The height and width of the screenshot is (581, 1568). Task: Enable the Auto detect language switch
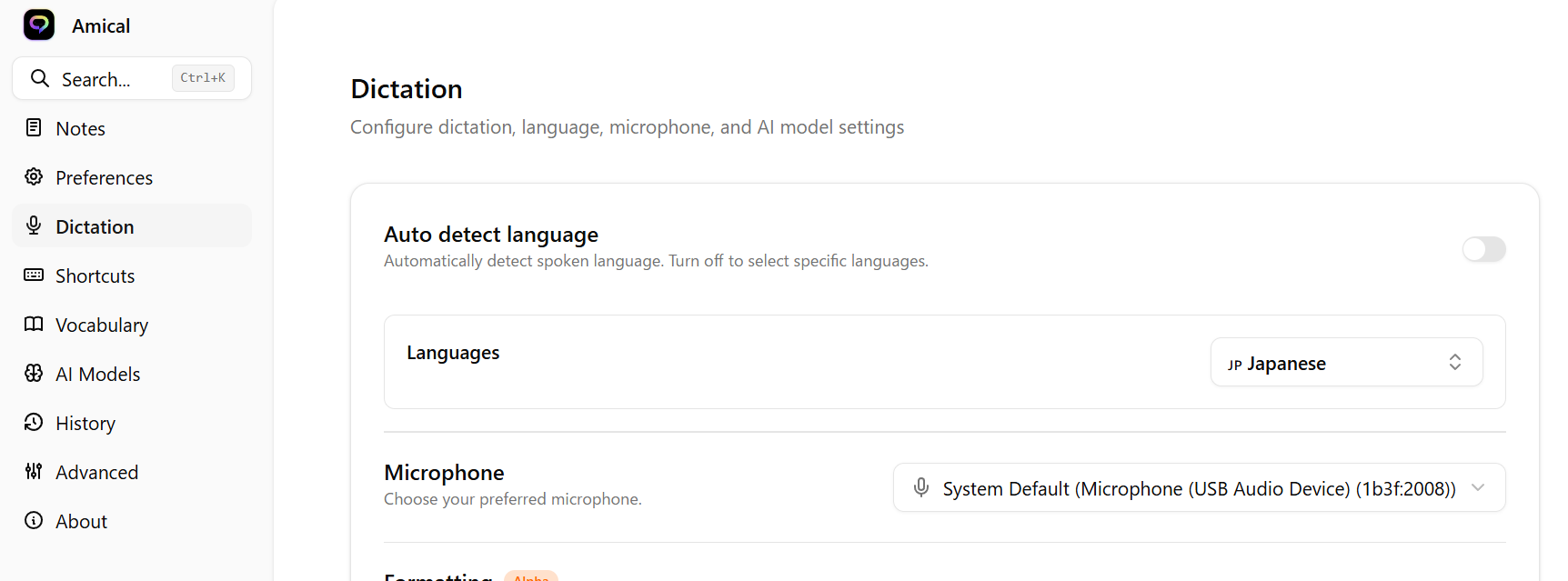click(x=1483, y=249)
